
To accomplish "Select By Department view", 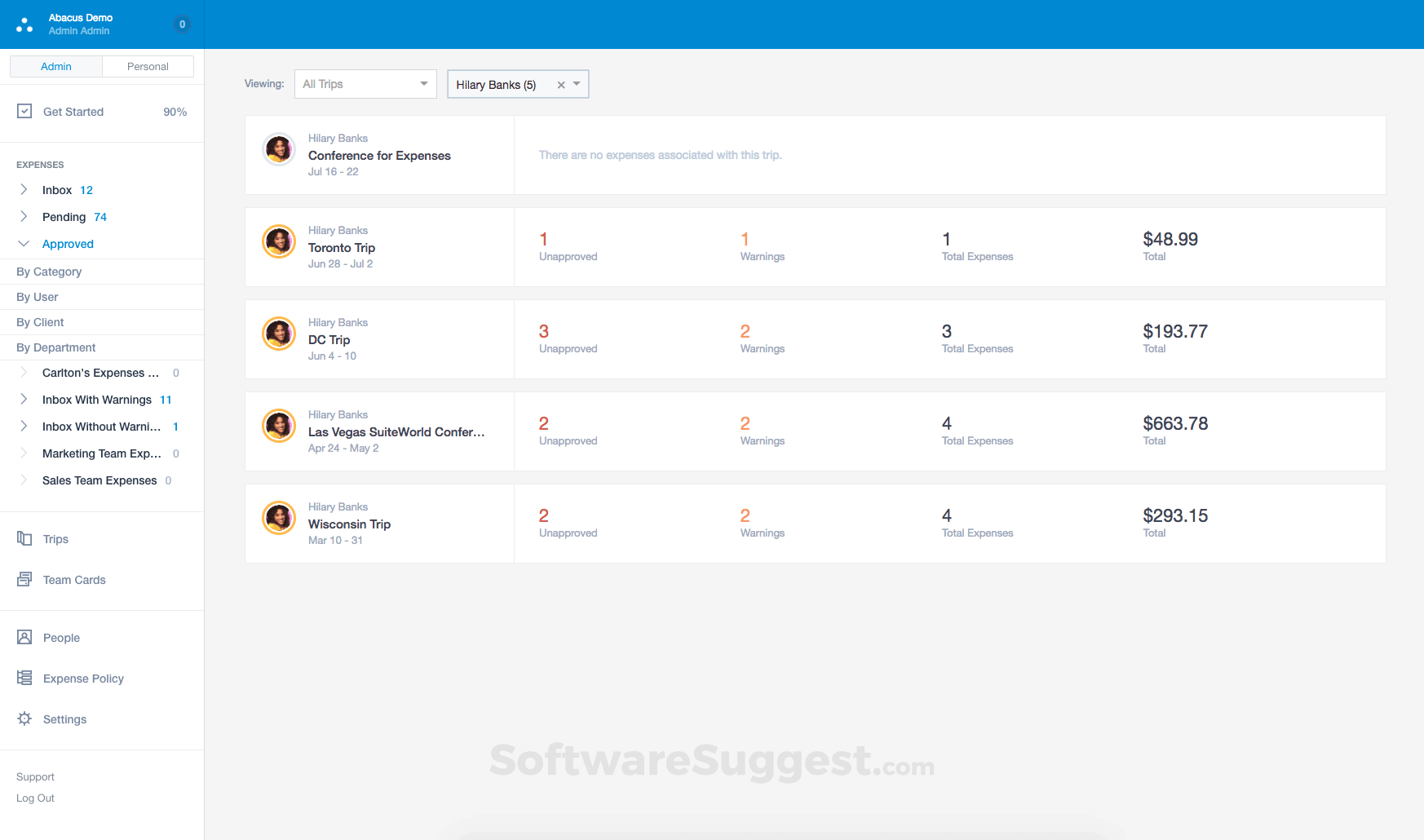I will point(56,347).
